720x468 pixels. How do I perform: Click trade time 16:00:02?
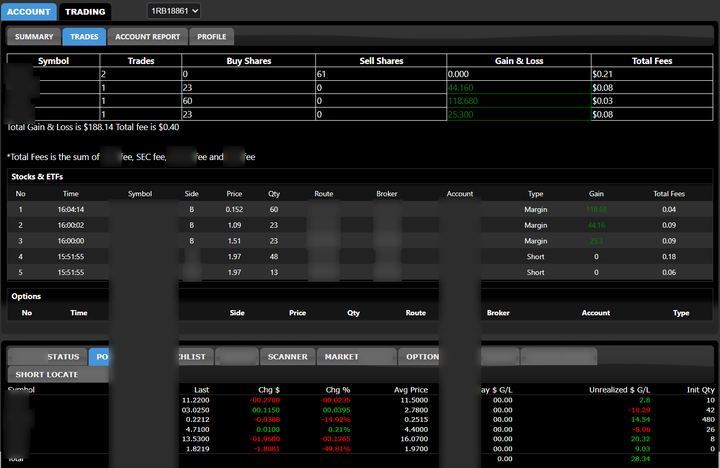[71, 225]
